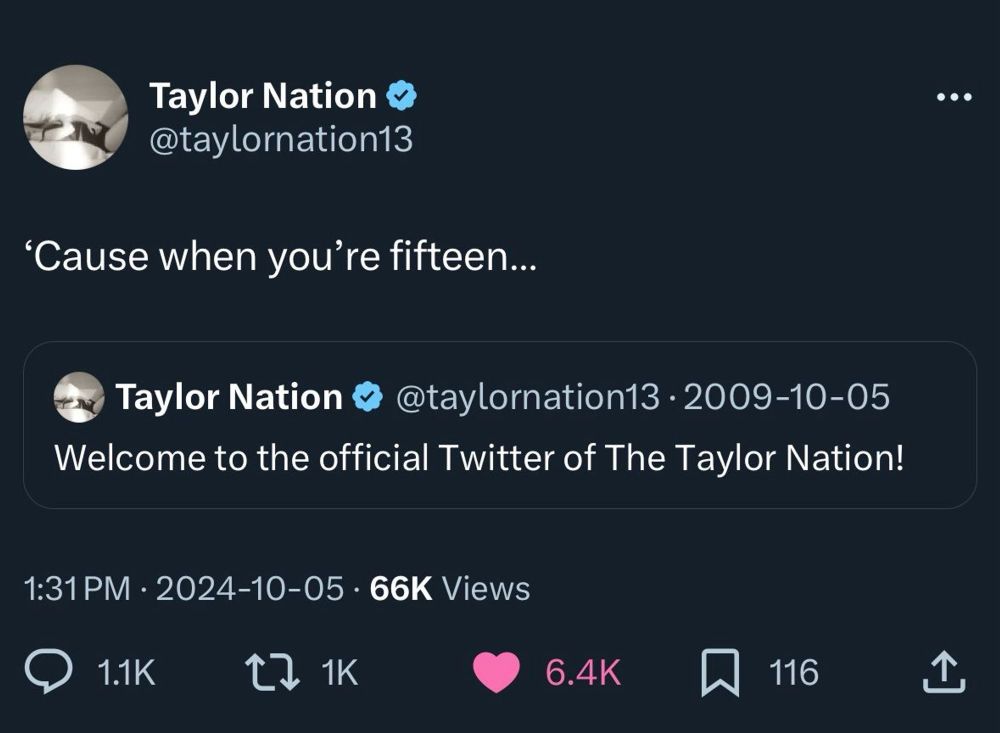Viewport: 1000px width, 733px height.
Task: Click the quoted tweet's verified badge
Action: click(x=368, y=398)
